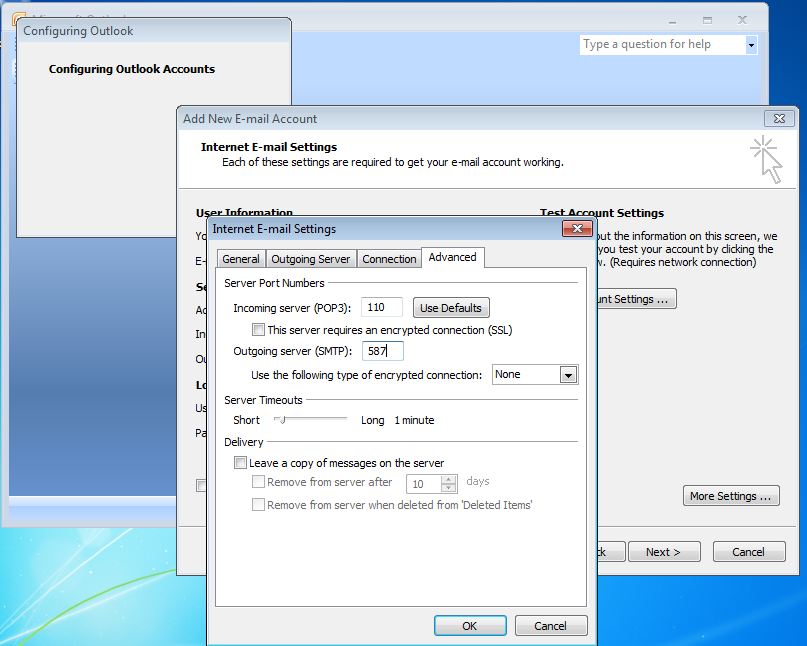Minimize the Microsoft Outlook window
Viewport: 807px width, 646px height.
673,21
